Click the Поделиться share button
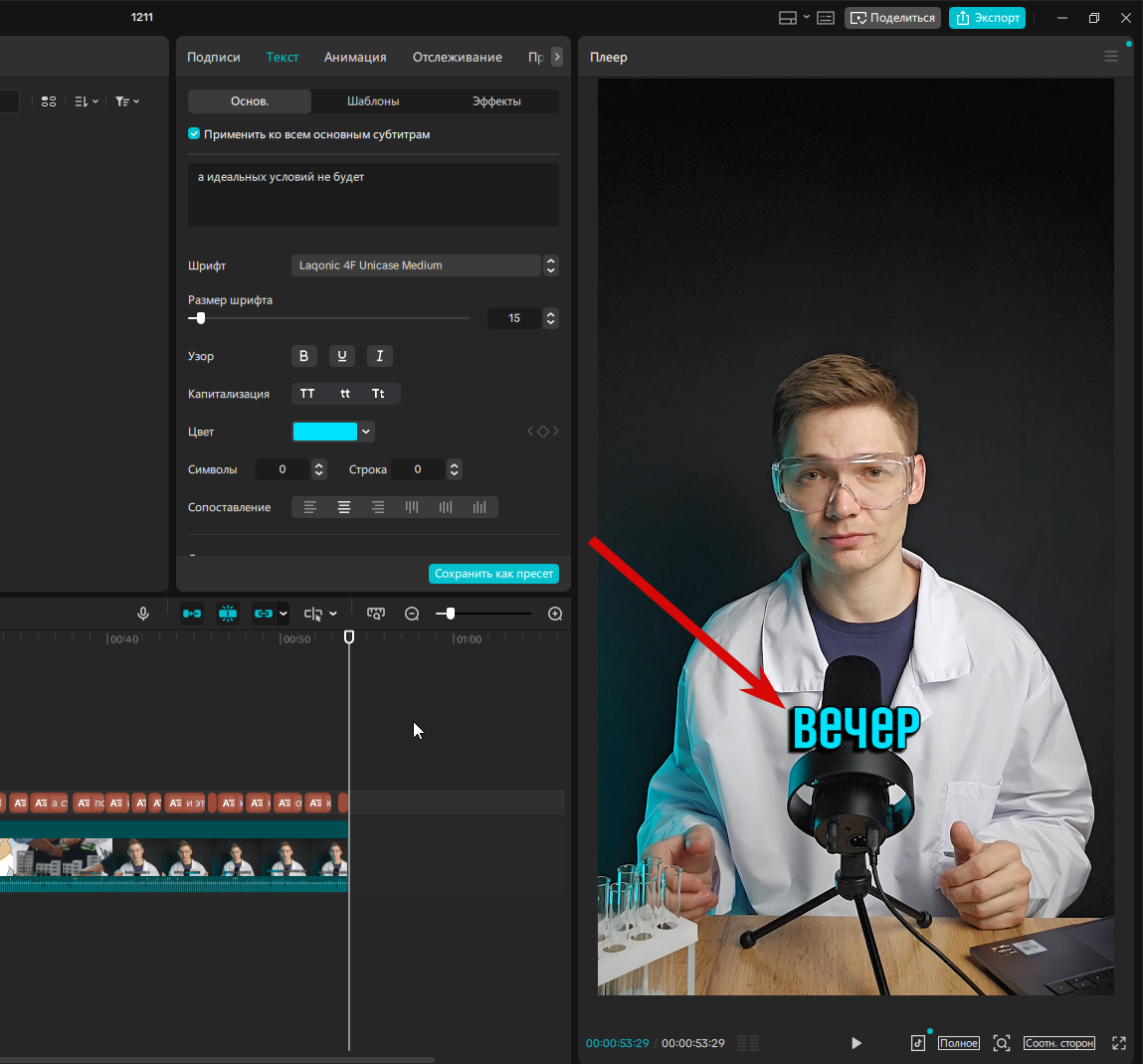This screenshot has height=1064, width=1143. tap(892, 18)
